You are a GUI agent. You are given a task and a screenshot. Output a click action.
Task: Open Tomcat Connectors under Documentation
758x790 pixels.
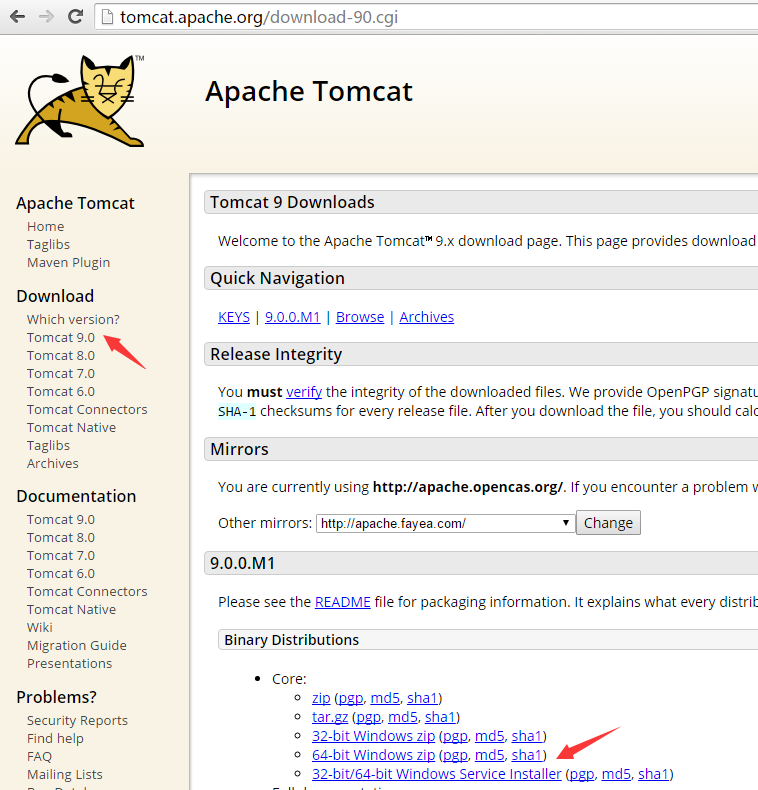87,591
